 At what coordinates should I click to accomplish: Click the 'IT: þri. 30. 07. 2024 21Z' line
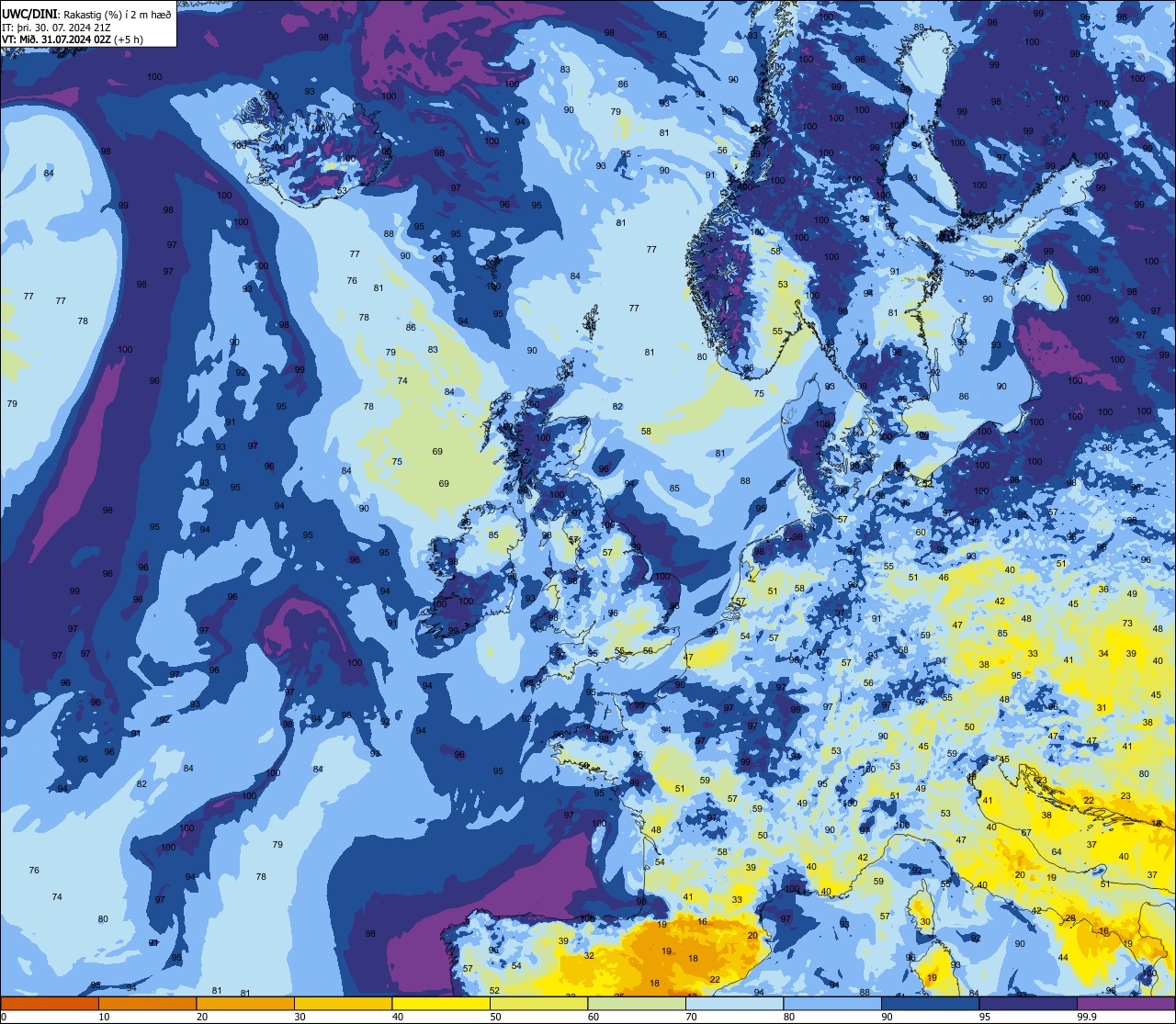[x=56, y=28]
